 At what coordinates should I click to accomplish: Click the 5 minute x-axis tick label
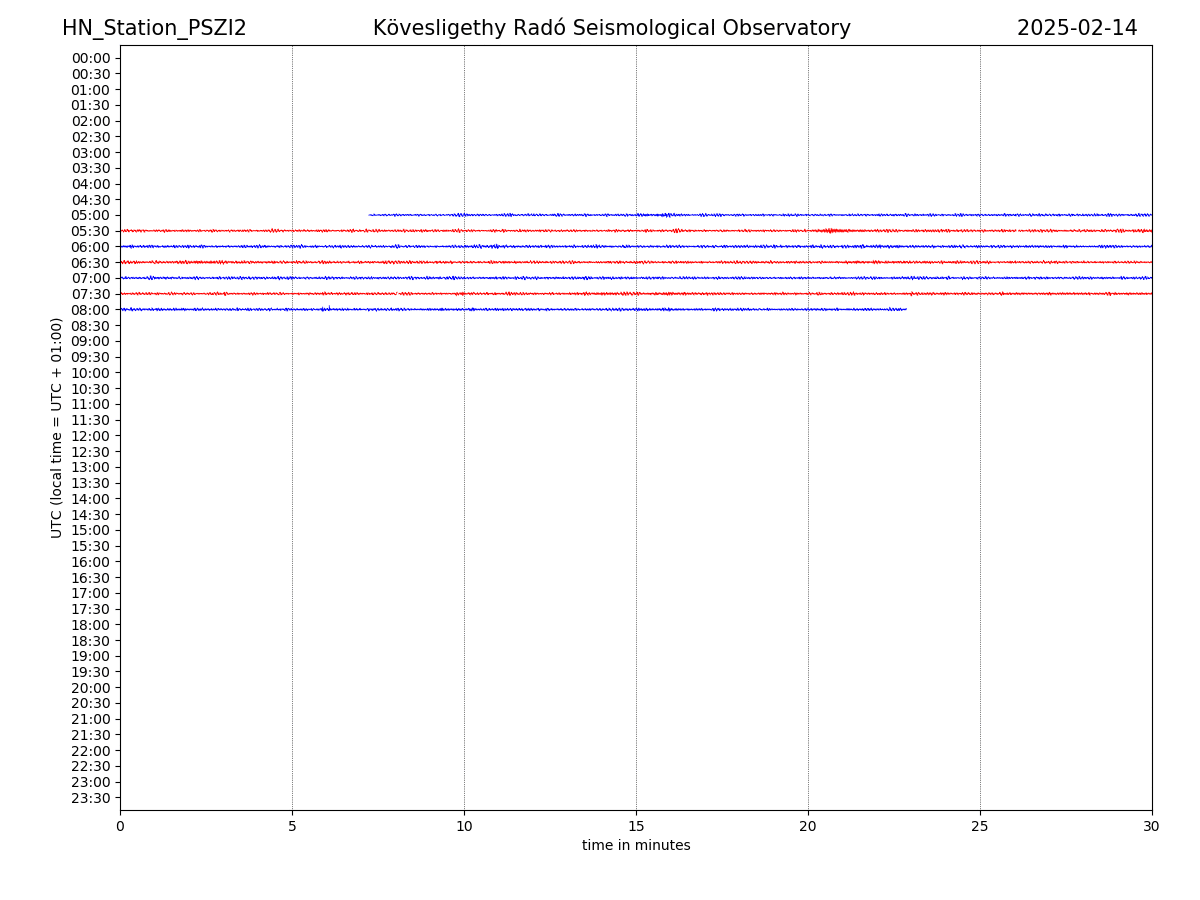(292, 827)
